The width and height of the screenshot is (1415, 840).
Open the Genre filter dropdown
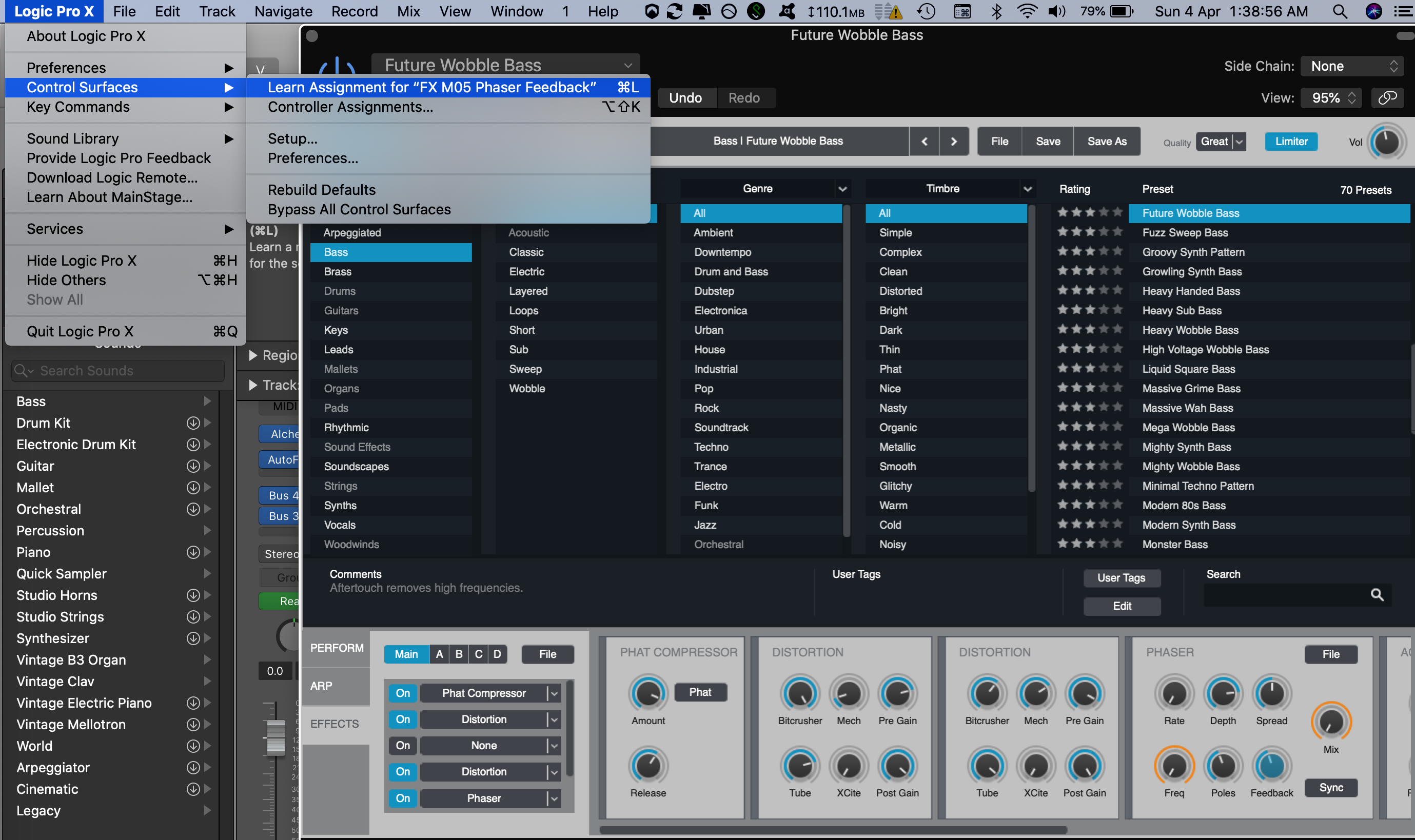[842, 189]
